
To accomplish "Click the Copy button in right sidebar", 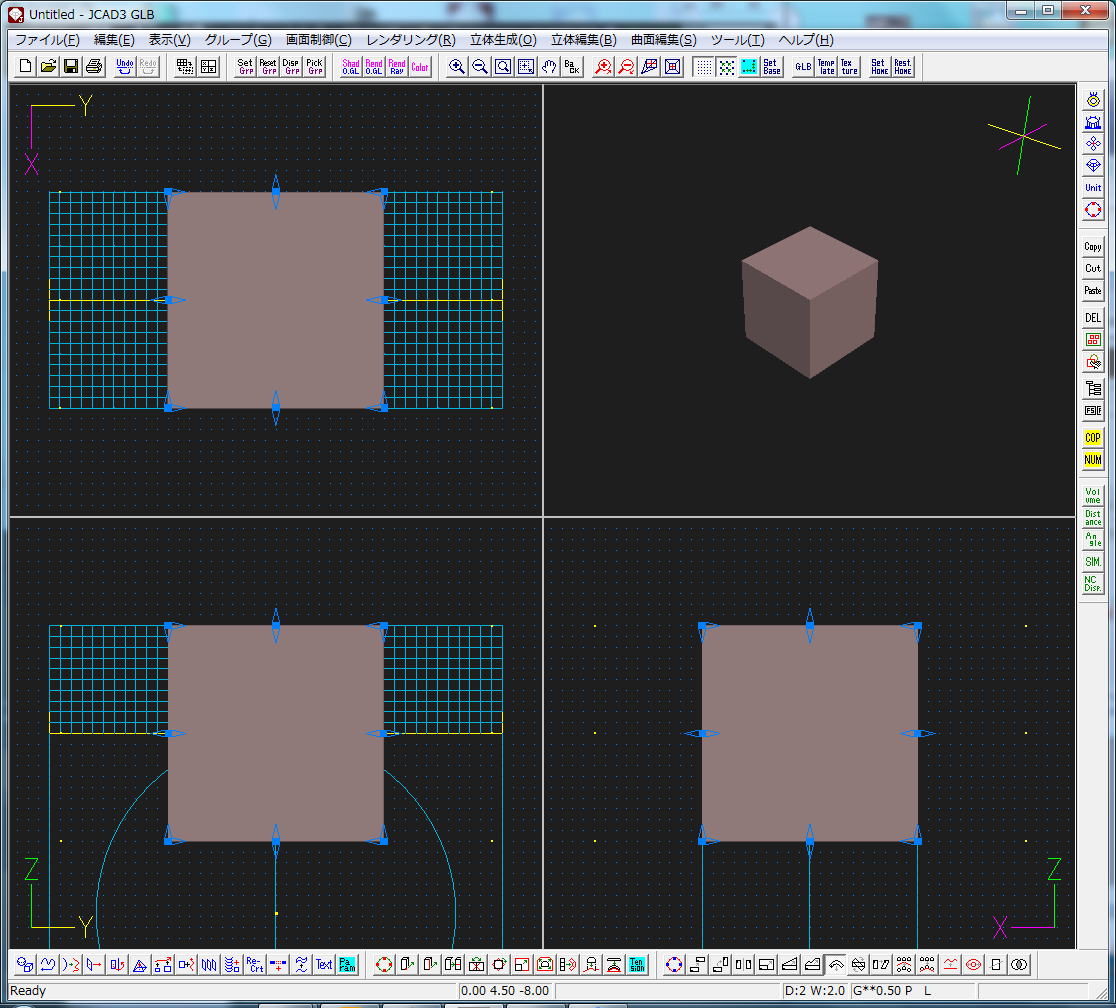I will pos(1093,247).
